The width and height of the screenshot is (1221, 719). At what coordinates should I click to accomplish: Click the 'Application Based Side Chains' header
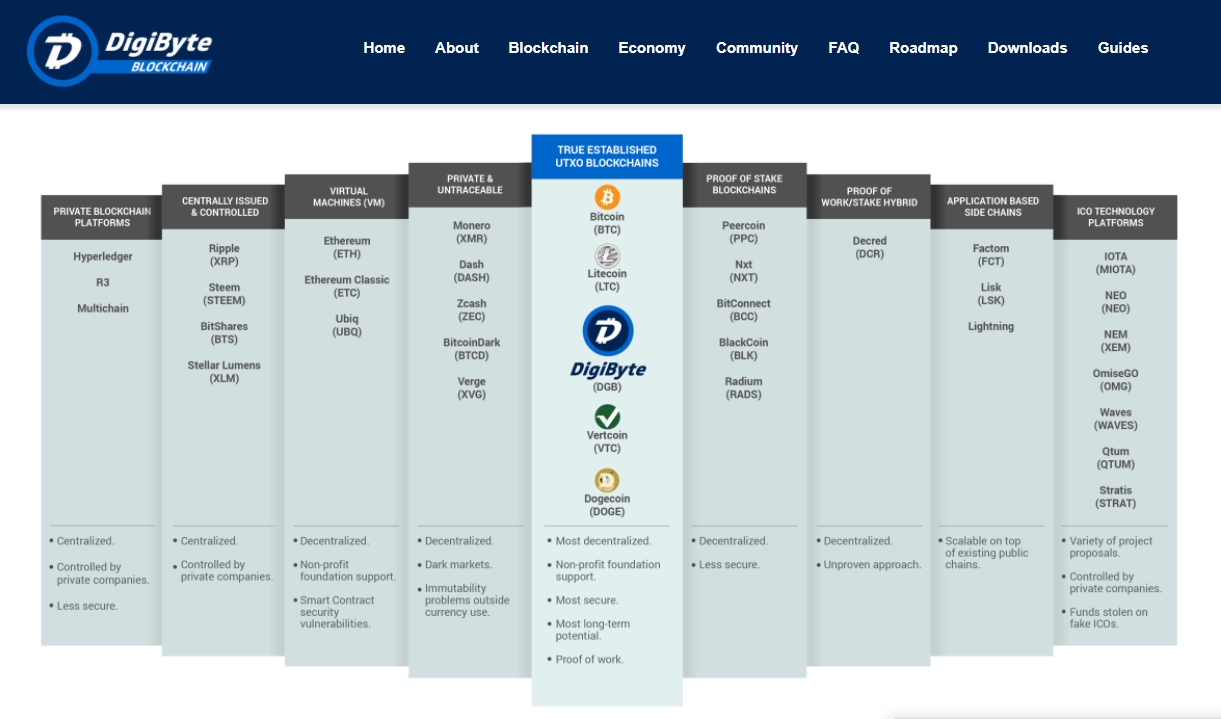(x=992, y=207)
